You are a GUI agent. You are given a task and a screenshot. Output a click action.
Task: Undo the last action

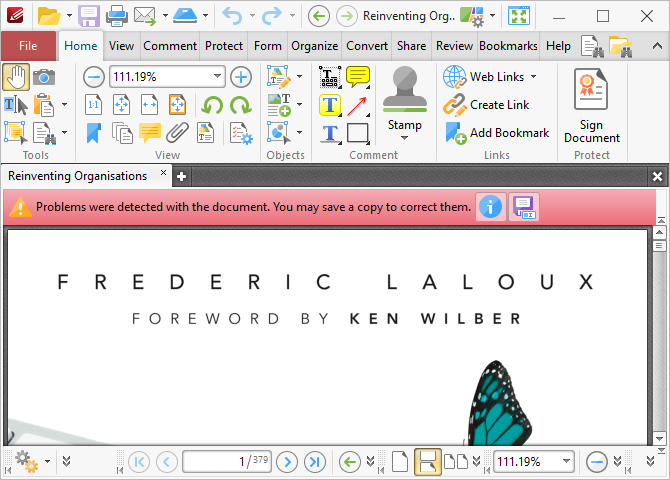point(232,16)
